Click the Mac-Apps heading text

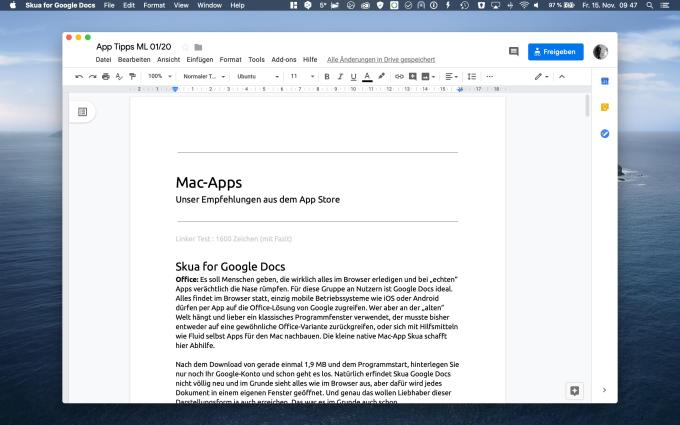209,183
